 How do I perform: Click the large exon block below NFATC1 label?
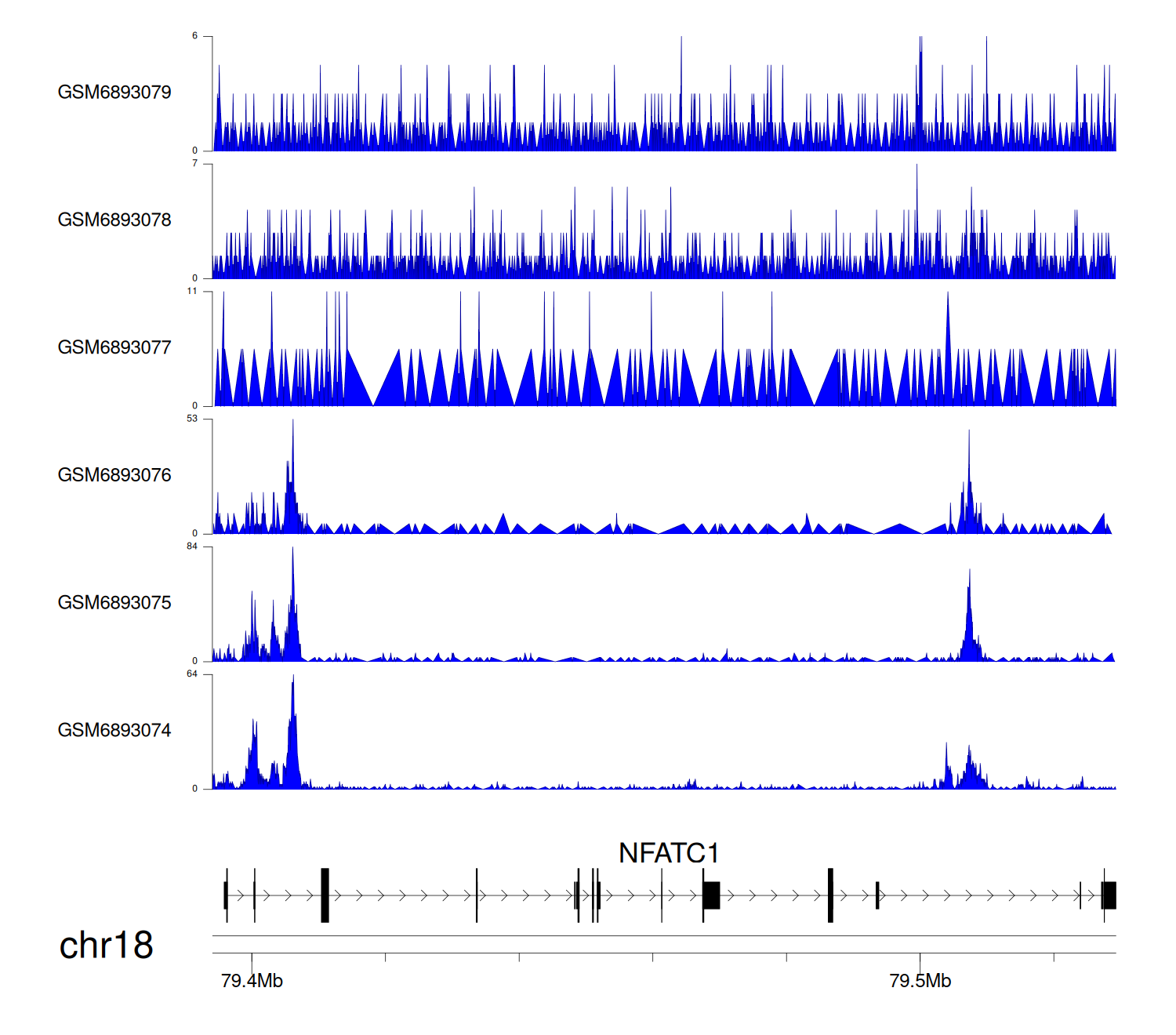click(x=711, y=895)
